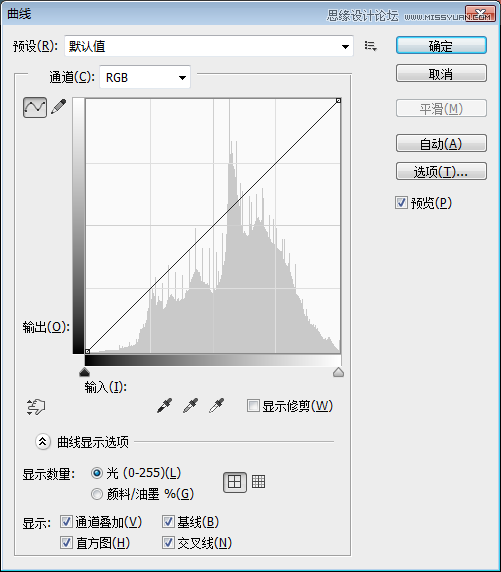
Task: Switch to detailed fine grid view
Action: coord(258,482)
